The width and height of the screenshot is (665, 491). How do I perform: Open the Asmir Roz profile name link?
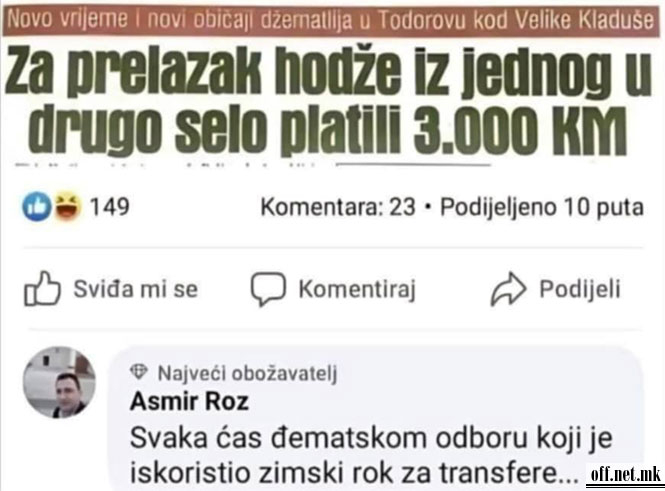click(x=189, y=401)
